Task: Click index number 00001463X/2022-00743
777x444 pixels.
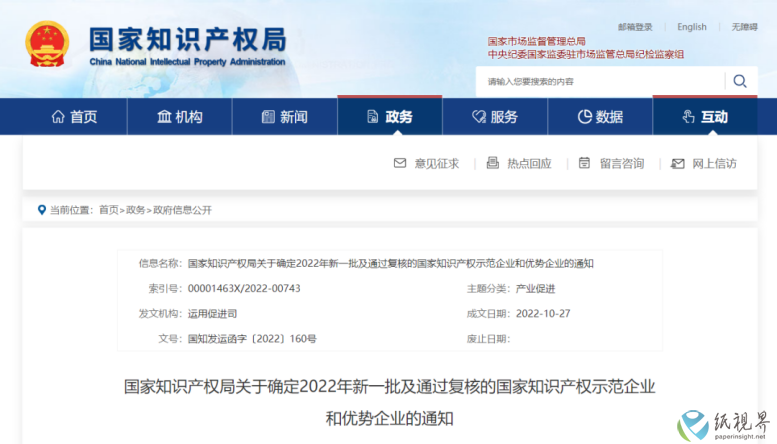Action: pos(244,288)
